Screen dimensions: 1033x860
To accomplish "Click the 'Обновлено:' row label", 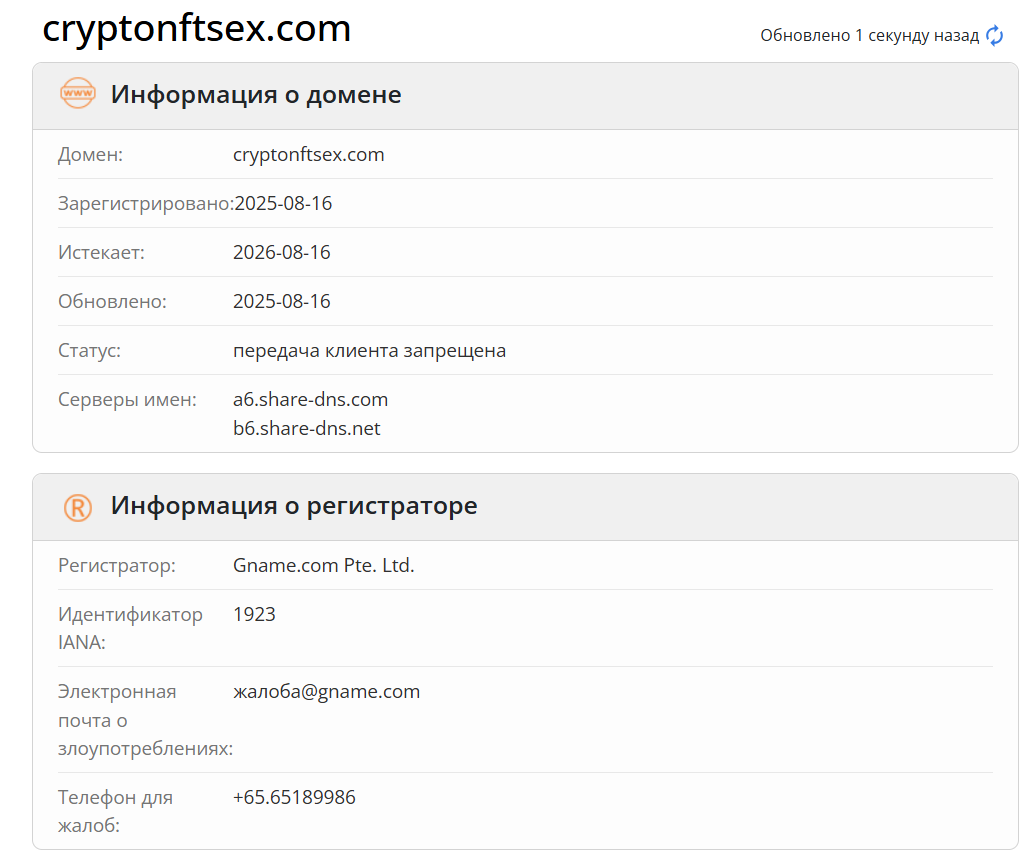I will (x=112, y=301).
